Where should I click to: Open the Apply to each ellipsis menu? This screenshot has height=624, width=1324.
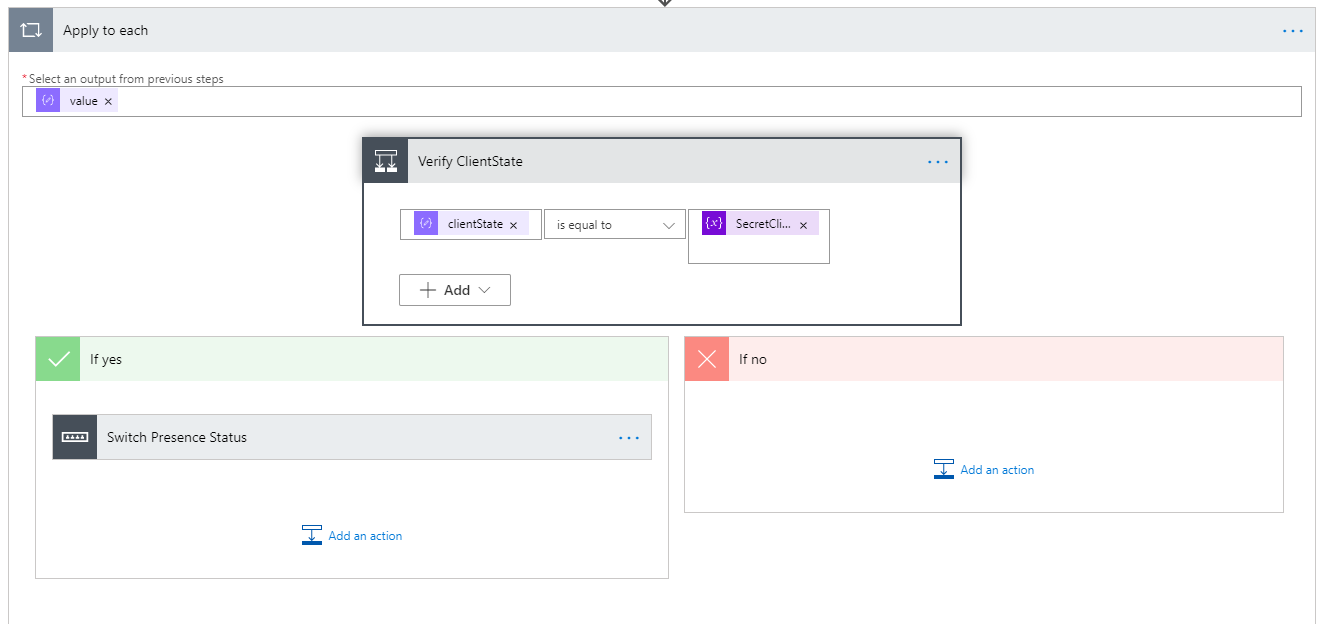(x=1292, y=31)
